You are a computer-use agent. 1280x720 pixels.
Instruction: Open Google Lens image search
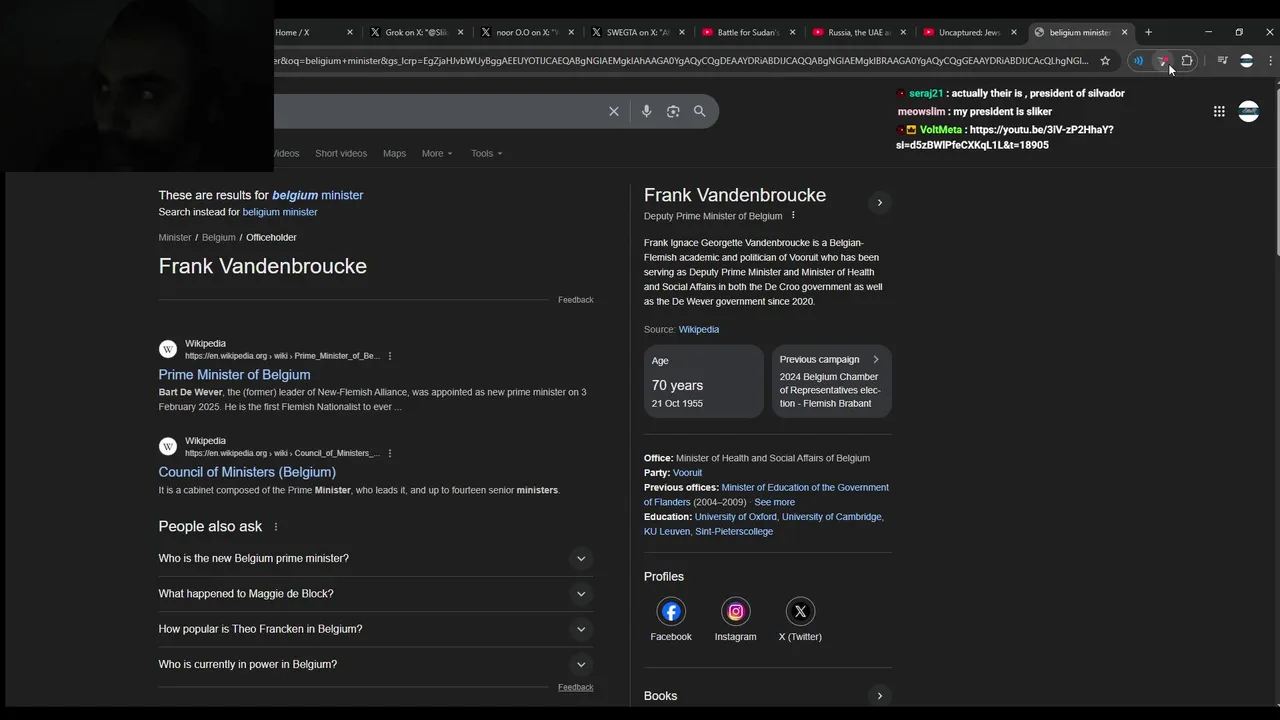(x=673, y=111)
